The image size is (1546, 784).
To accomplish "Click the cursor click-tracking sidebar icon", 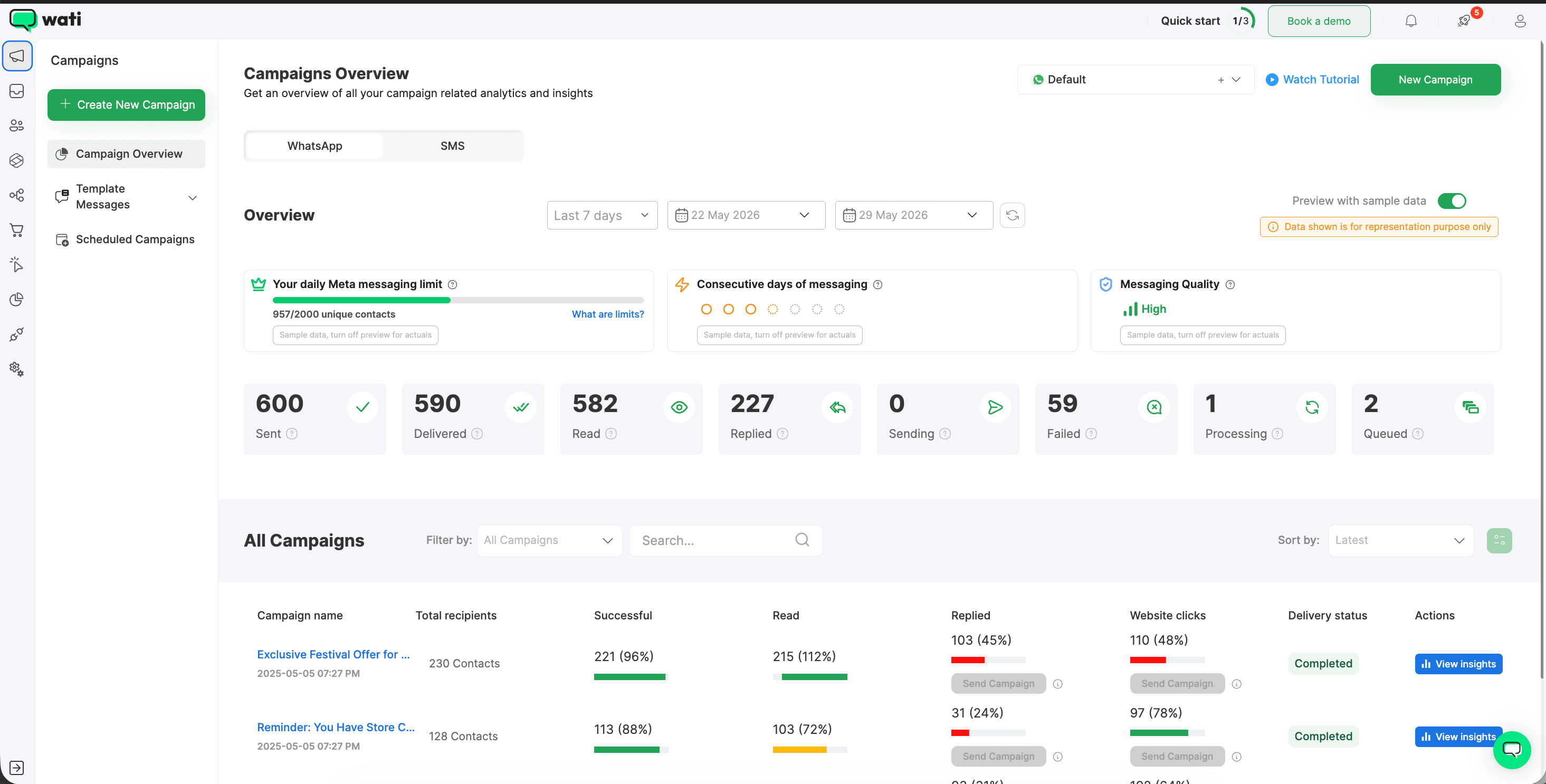I will coord(17,265).
